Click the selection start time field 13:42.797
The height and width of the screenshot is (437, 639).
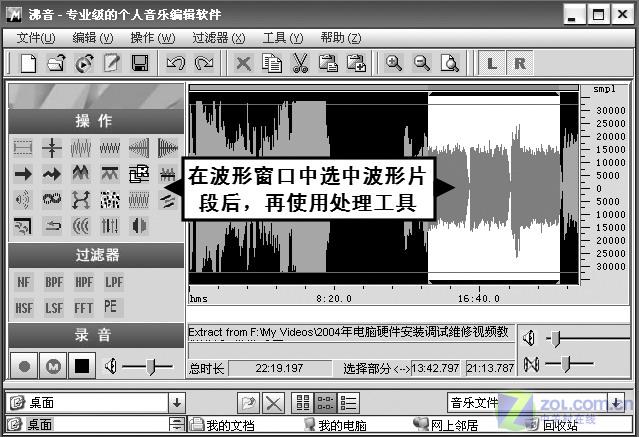[x=436, y=368]
